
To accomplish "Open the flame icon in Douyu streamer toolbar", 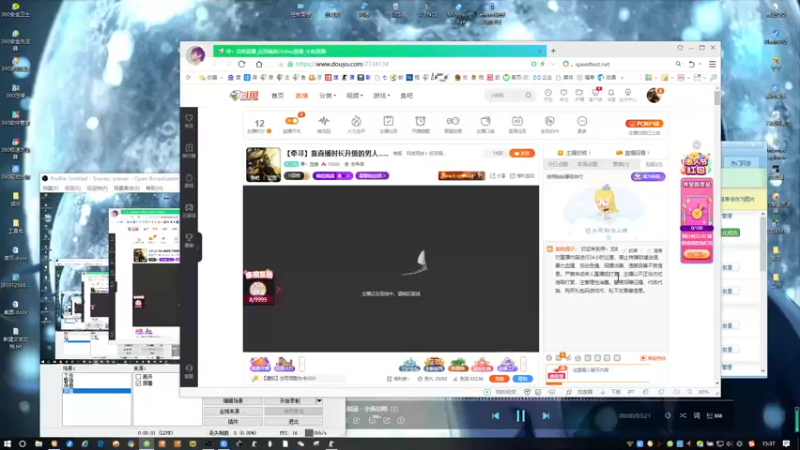I will click(356, 121).
